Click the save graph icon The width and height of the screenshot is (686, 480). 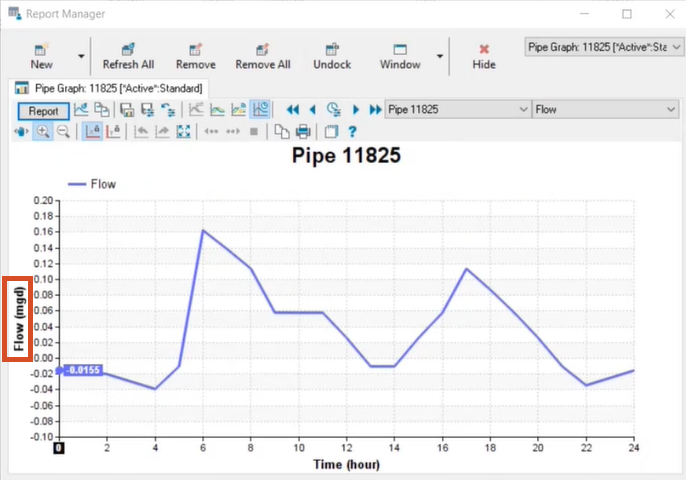pos(127,109)
